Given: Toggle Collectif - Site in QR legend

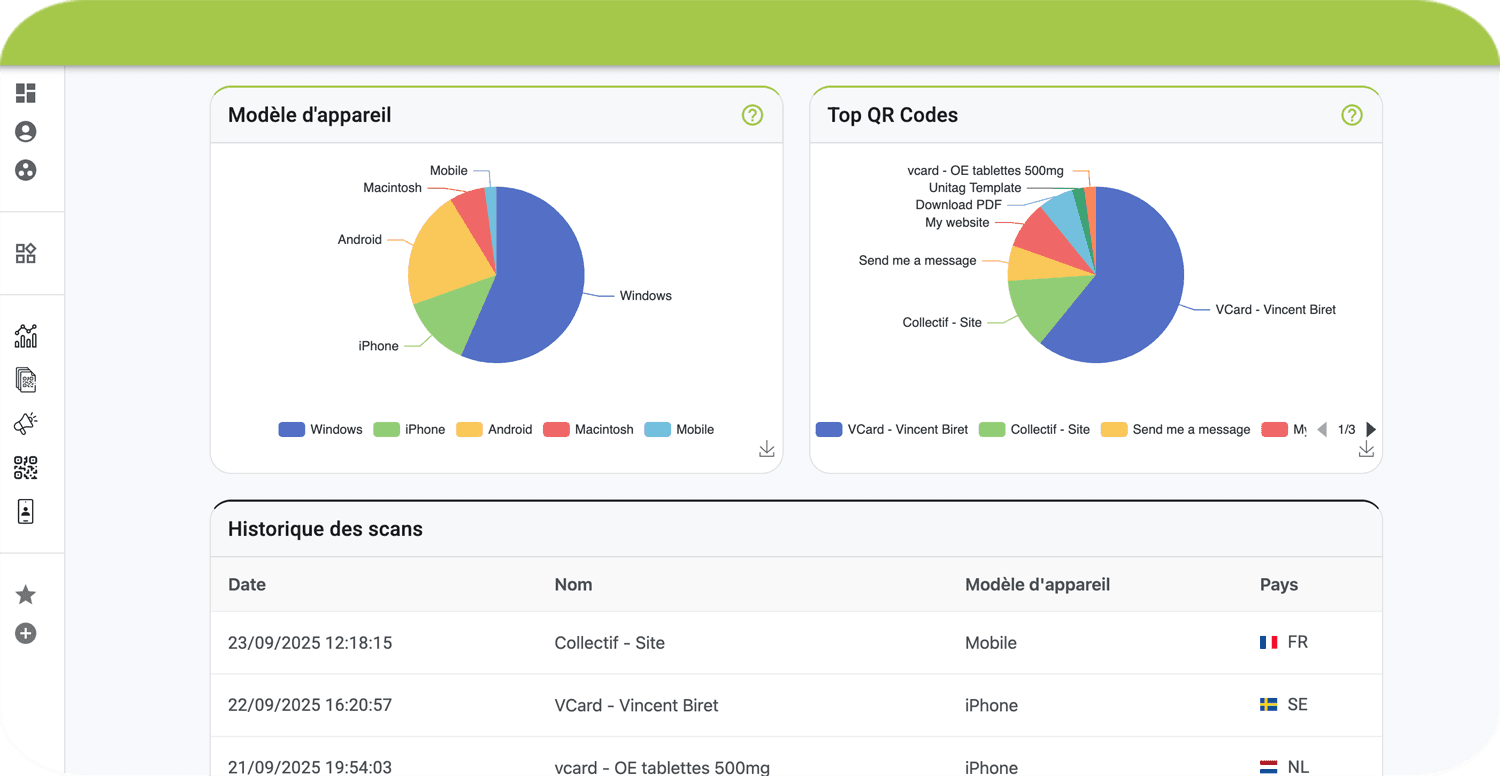Looking at the screenshot, I should pyautogui.click(x=1034, y=429).
